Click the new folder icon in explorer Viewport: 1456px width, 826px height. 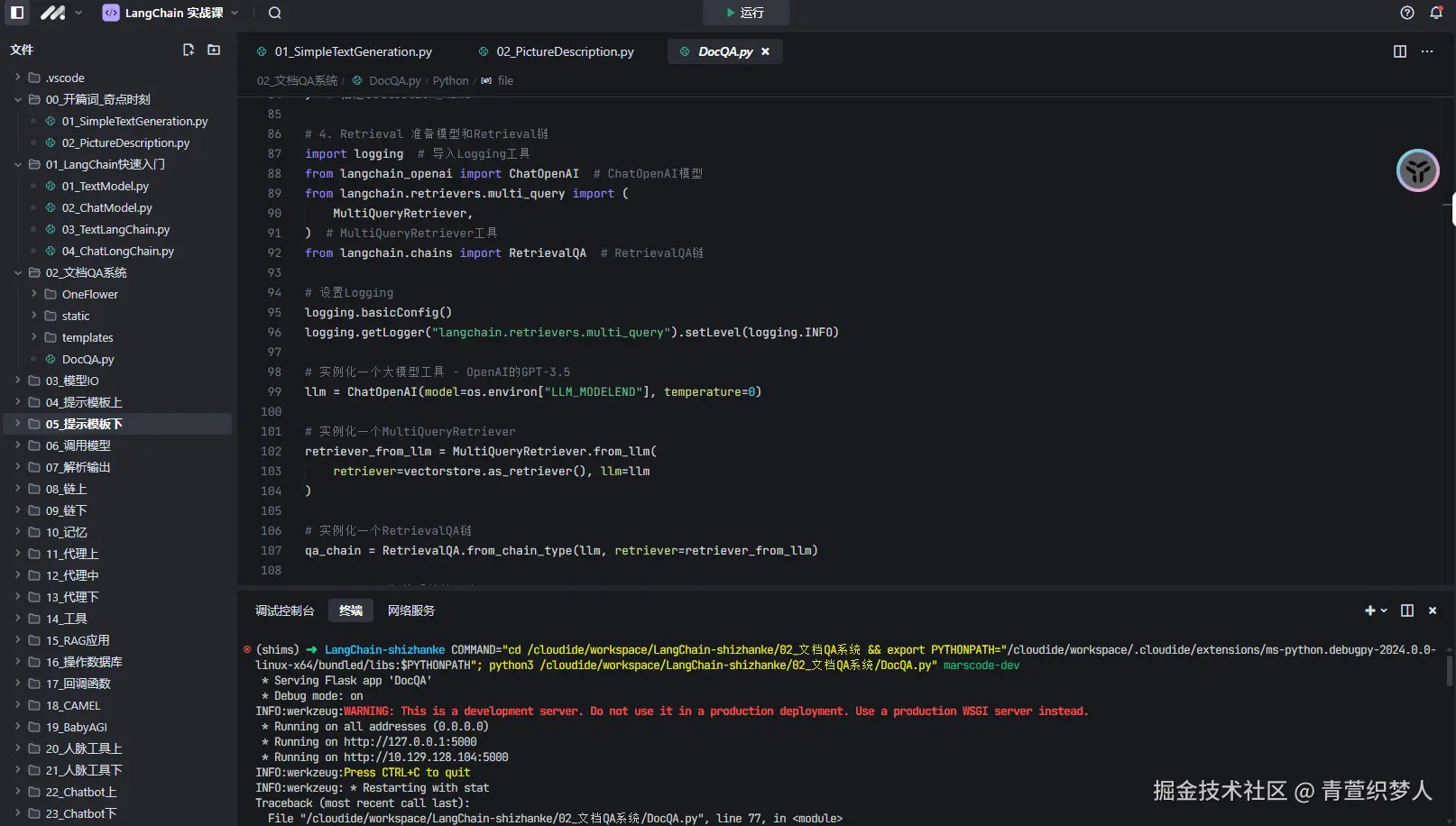[x=214, y=50]
